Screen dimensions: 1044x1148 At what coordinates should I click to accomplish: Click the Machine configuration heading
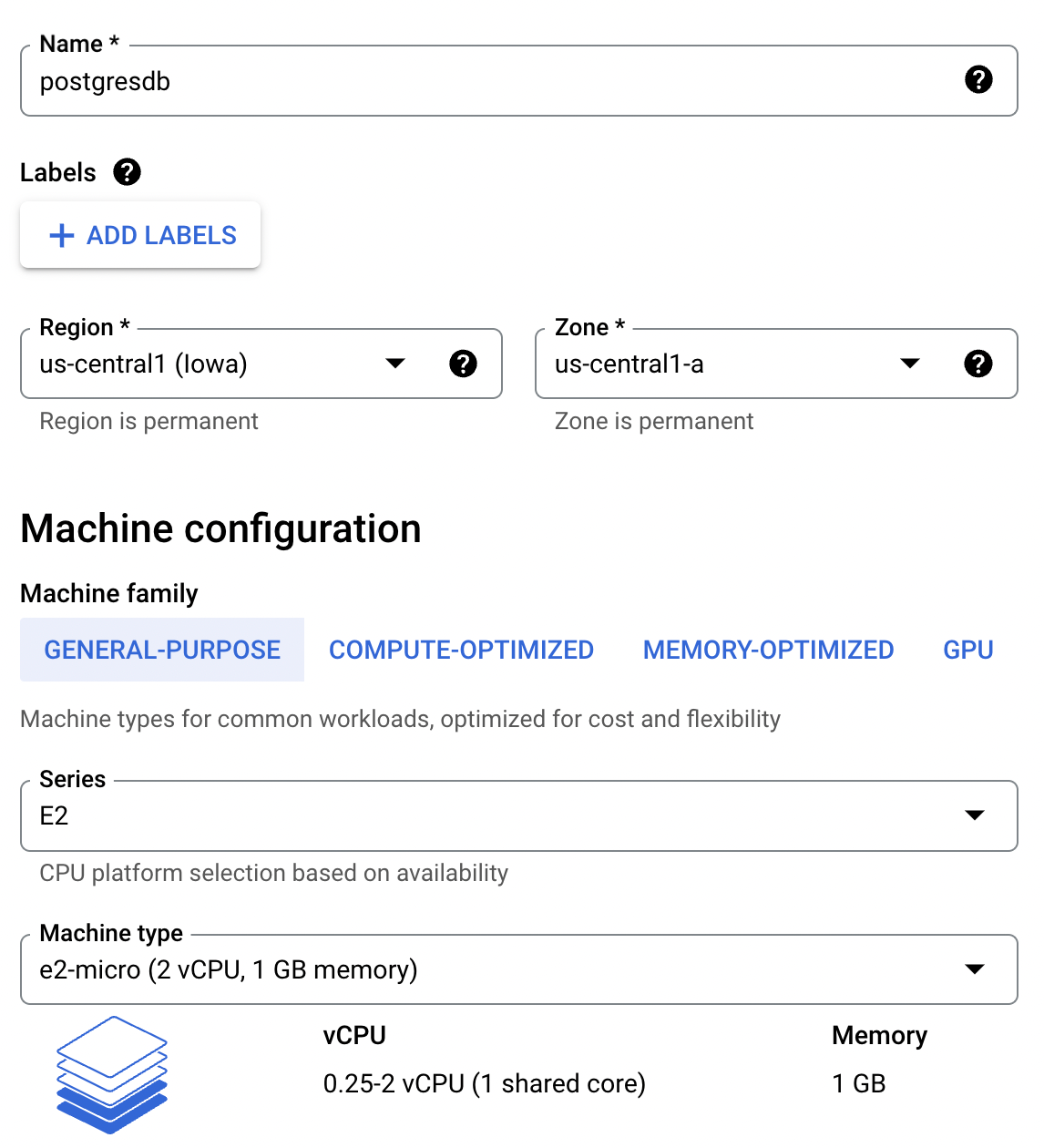(x=220, y=528)
